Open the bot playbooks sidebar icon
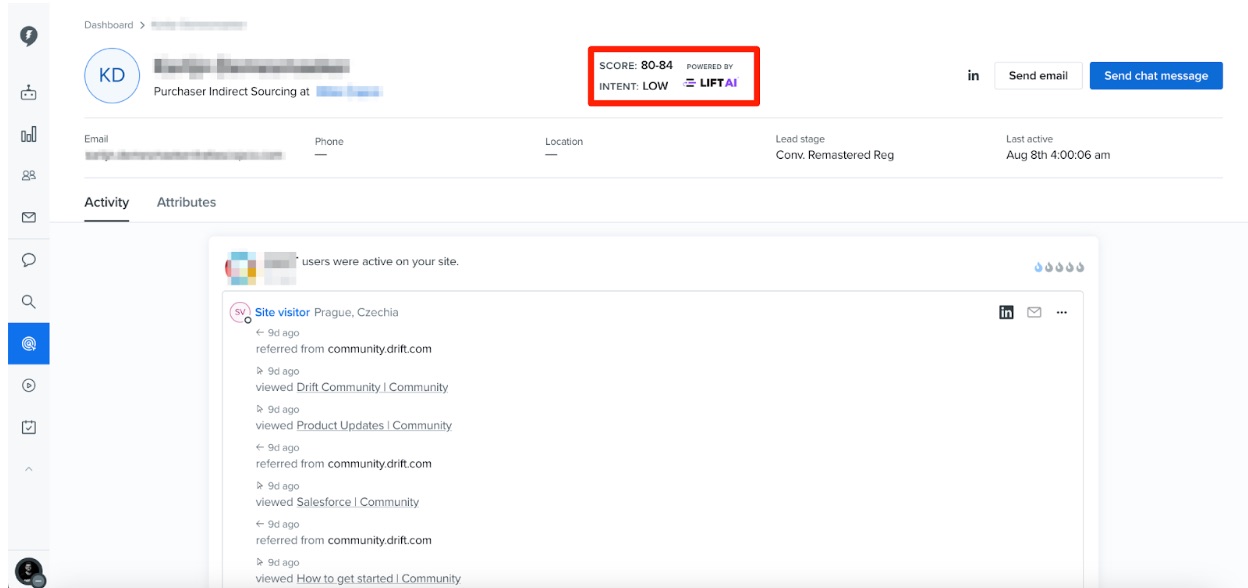 tap(29, 93)
